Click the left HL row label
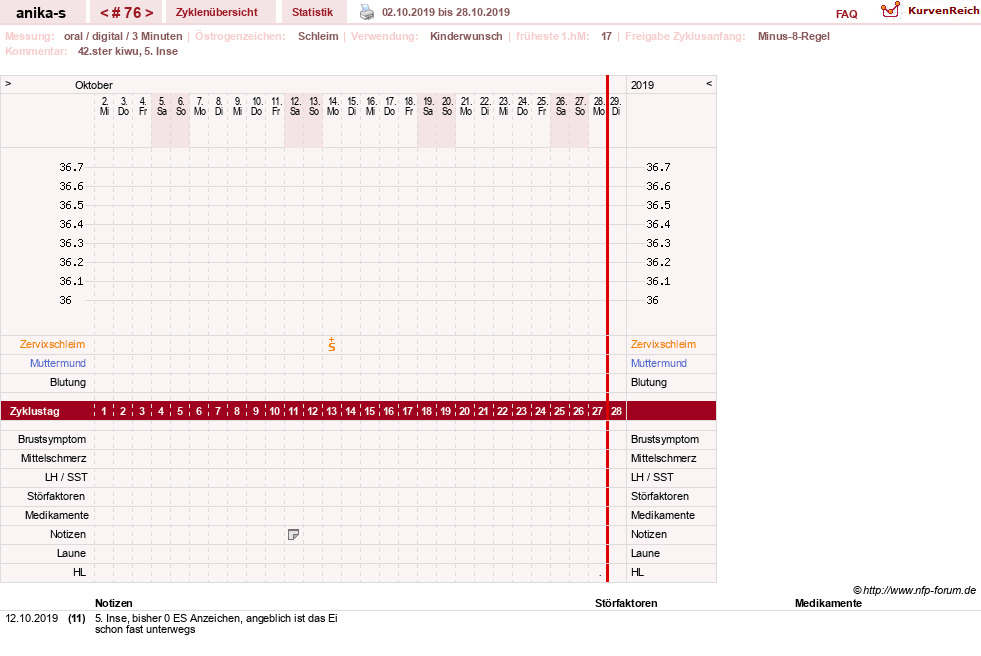The width and height of the screenshot is (981, 656). point(79,572)
